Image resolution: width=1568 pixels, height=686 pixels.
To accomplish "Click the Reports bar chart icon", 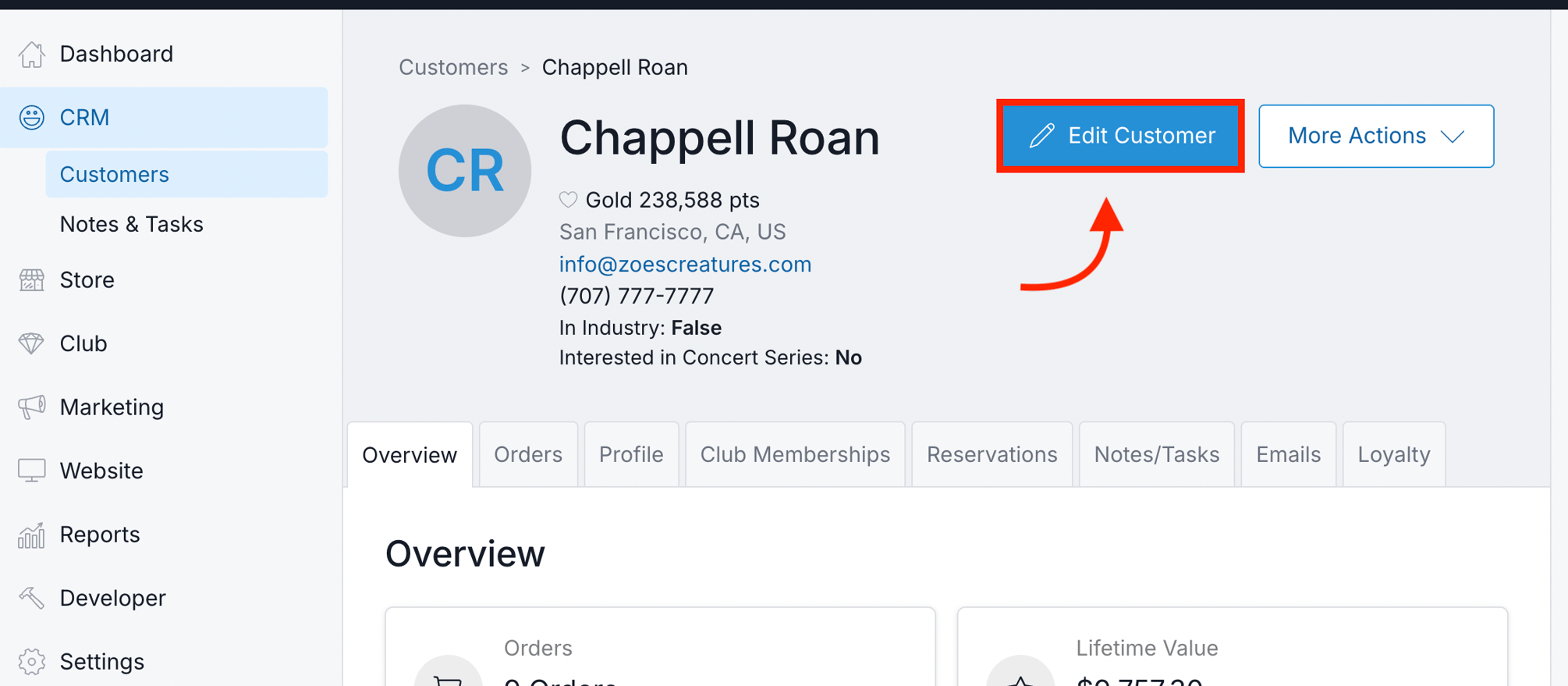I will 31,535.
